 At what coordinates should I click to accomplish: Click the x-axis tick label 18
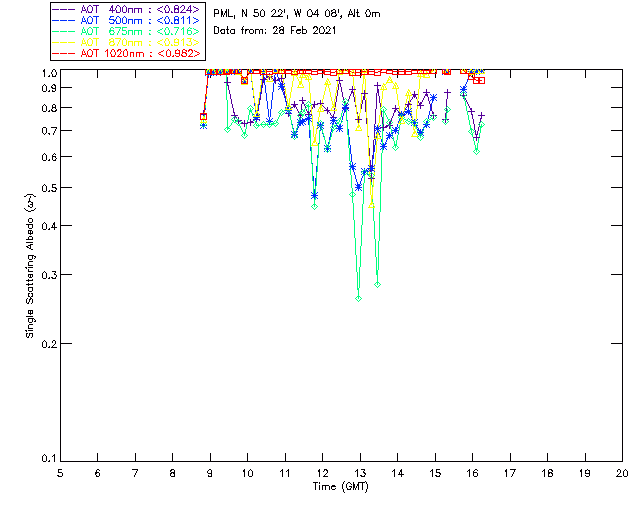click(547, 473)
